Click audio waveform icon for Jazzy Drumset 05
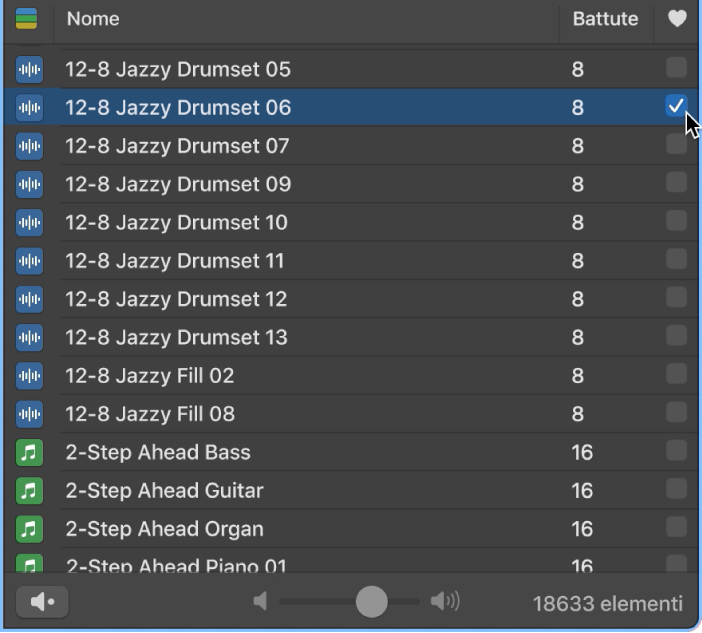Screen dimensions: 702x633 click(x=30, y=69)
